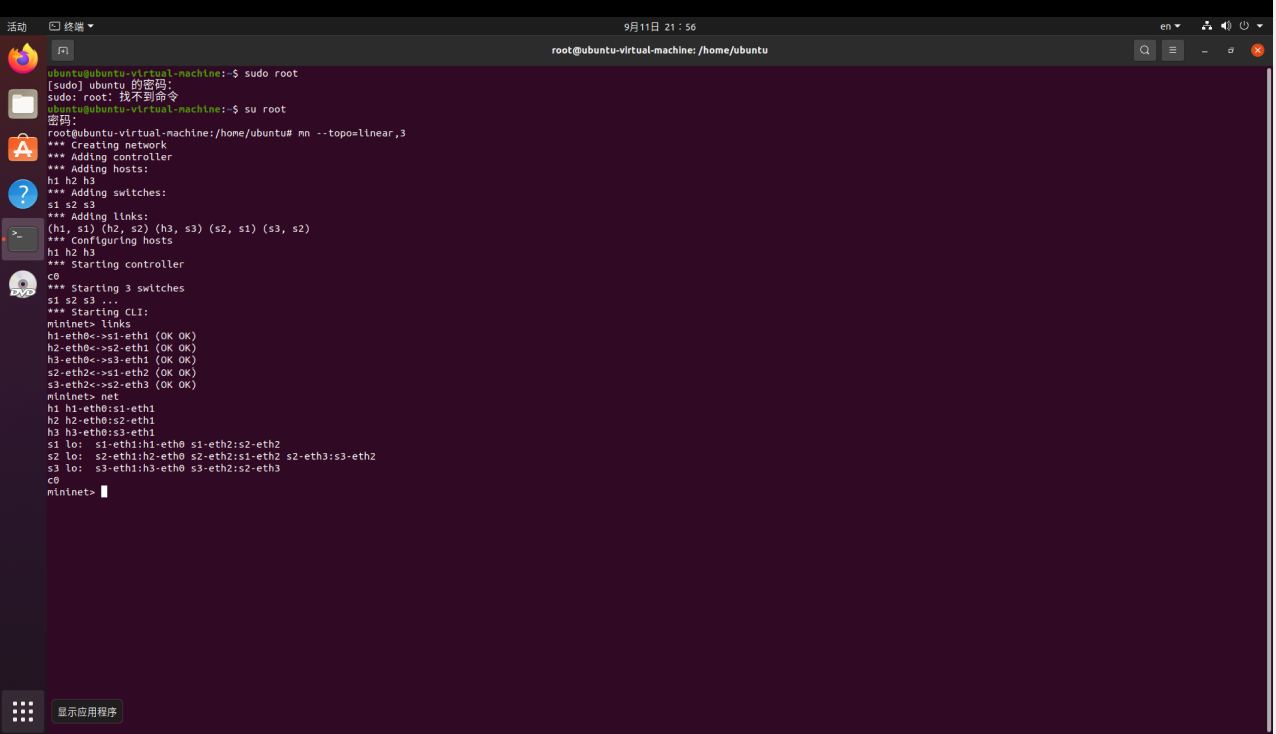
Task: Search in terminal via magnifier icon
Action: [x=1145, y=50]
